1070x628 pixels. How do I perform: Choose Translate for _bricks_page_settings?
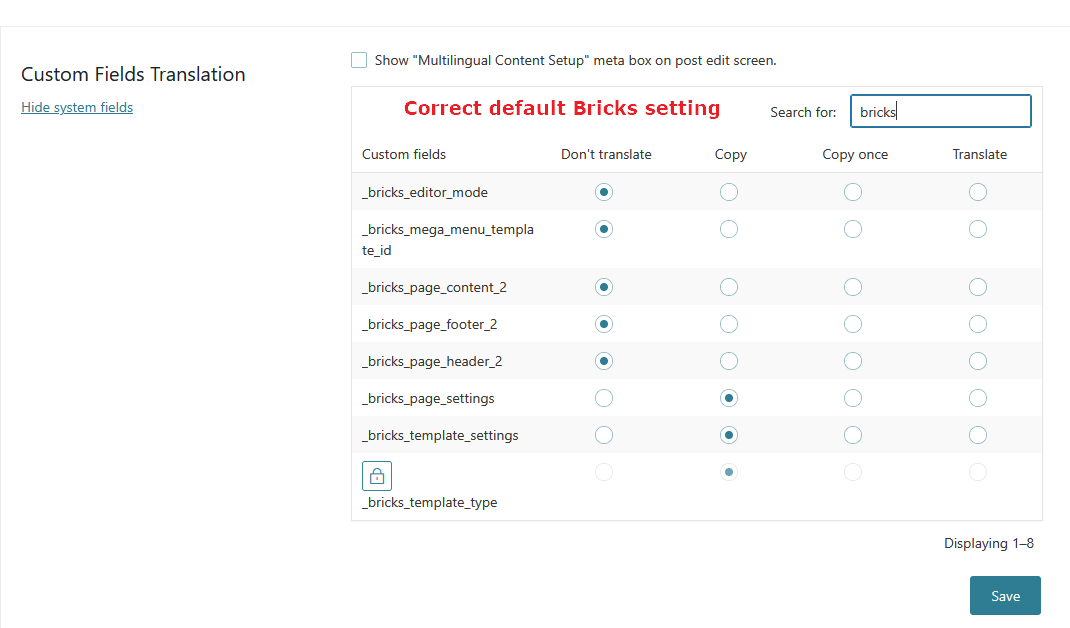coord(978,398)
